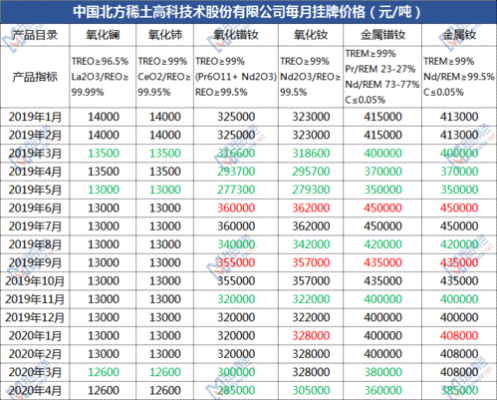Click the green 340000 in 2019年8月 row
Viewport: 497px width, 400px height.
[236, 244]
